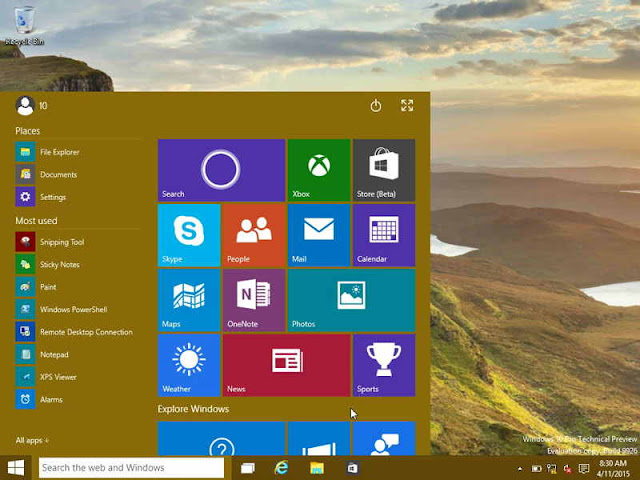Click the Windows Start button
The width and height of the screenshot is (640, 480).
(16, 468)
